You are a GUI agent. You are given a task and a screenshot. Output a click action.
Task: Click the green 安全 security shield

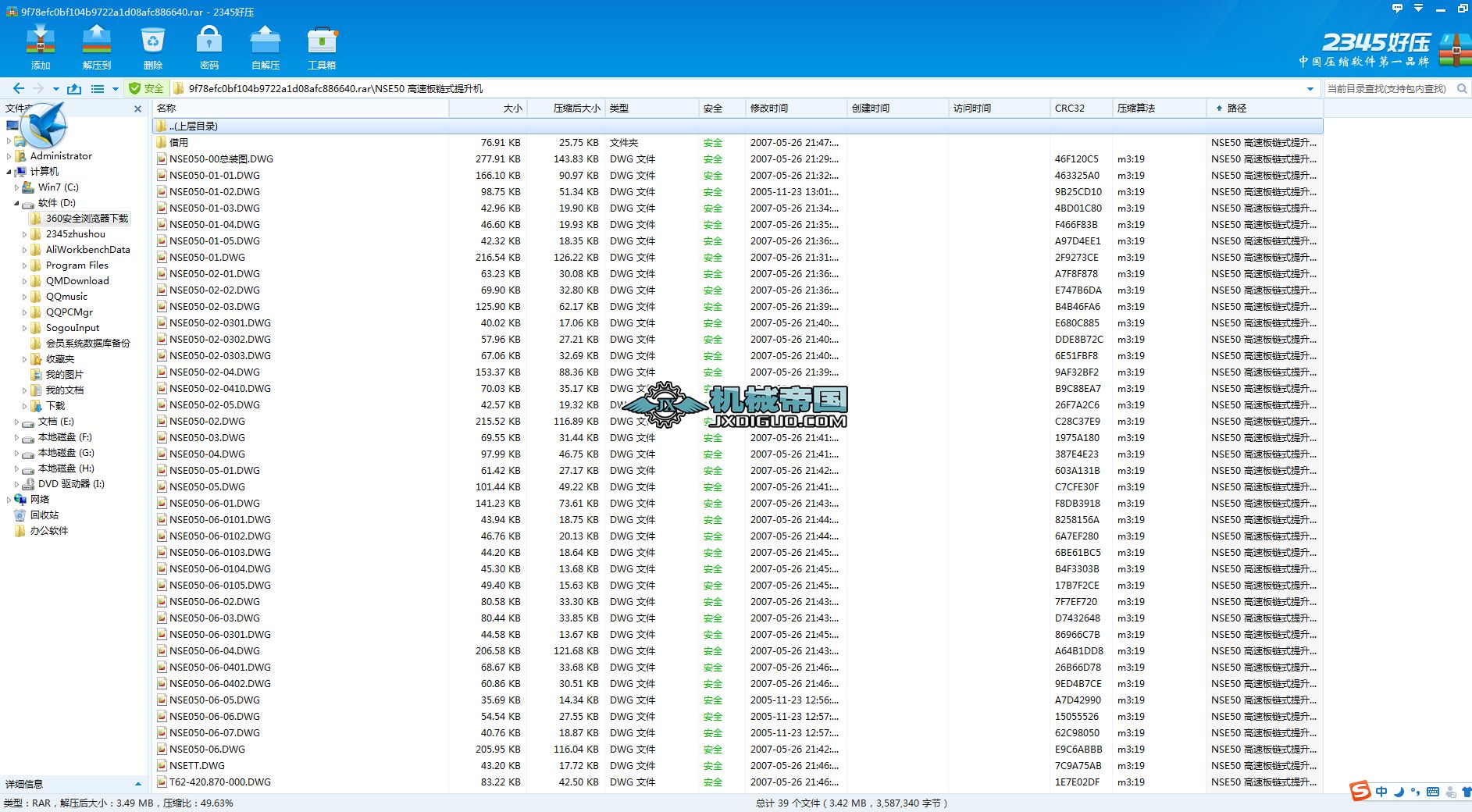click(148, 88)
